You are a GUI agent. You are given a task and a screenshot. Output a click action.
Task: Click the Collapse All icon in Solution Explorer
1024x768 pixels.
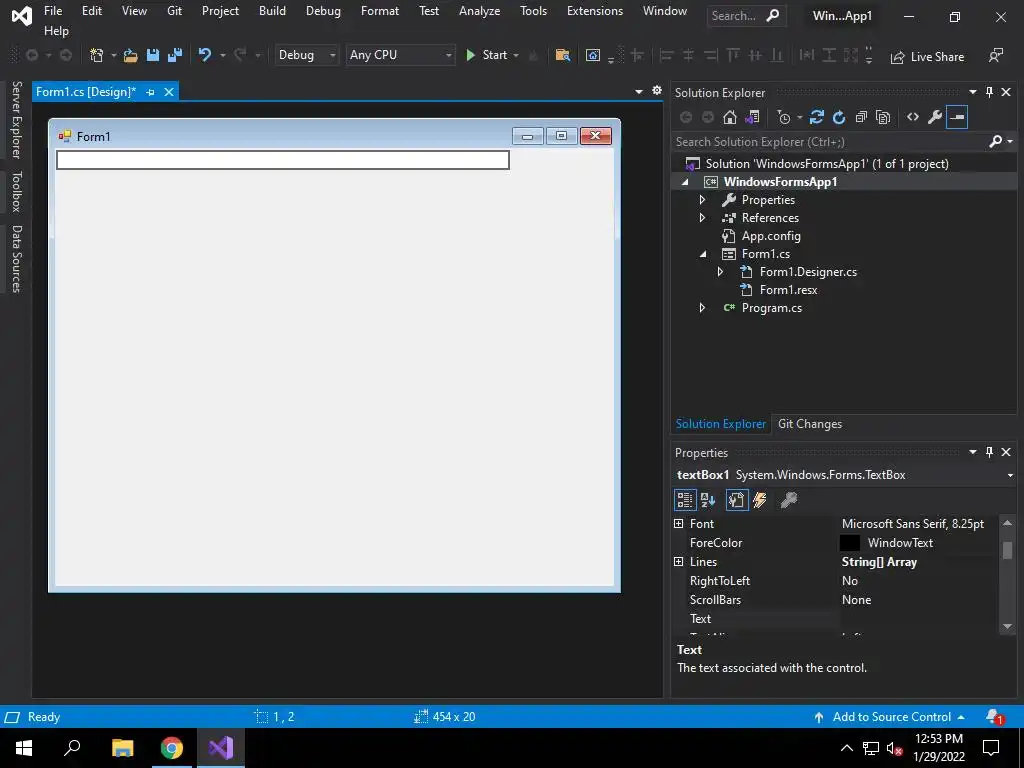tap(861, 118)
